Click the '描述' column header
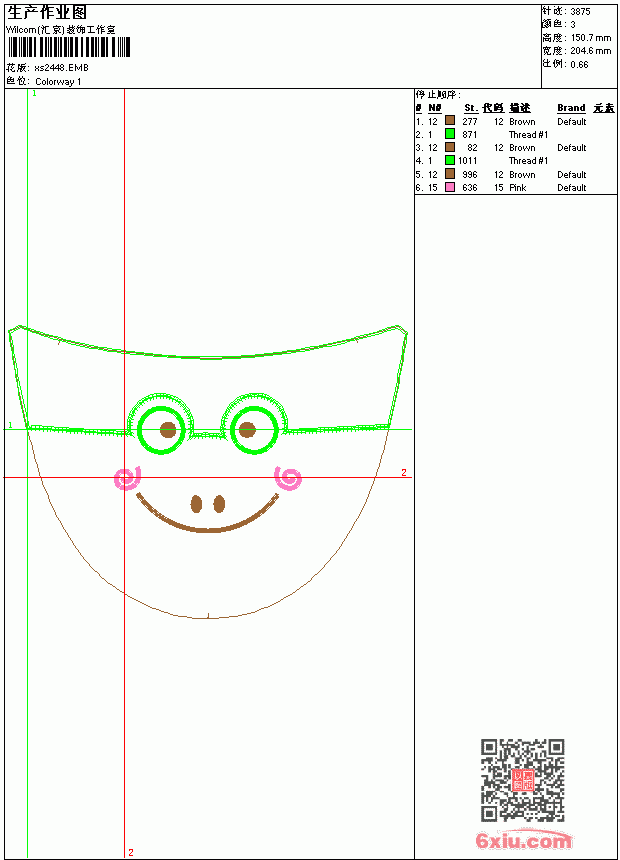 pos(520,108)
